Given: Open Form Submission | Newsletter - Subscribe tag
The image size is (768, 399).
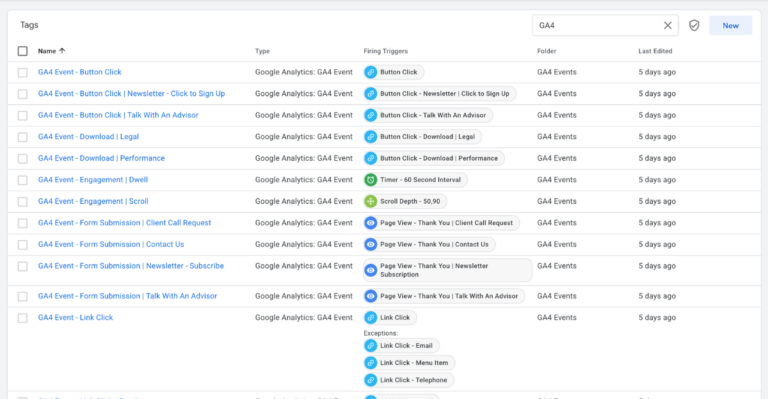Looking at the screenshot, I should click(131, 266).
